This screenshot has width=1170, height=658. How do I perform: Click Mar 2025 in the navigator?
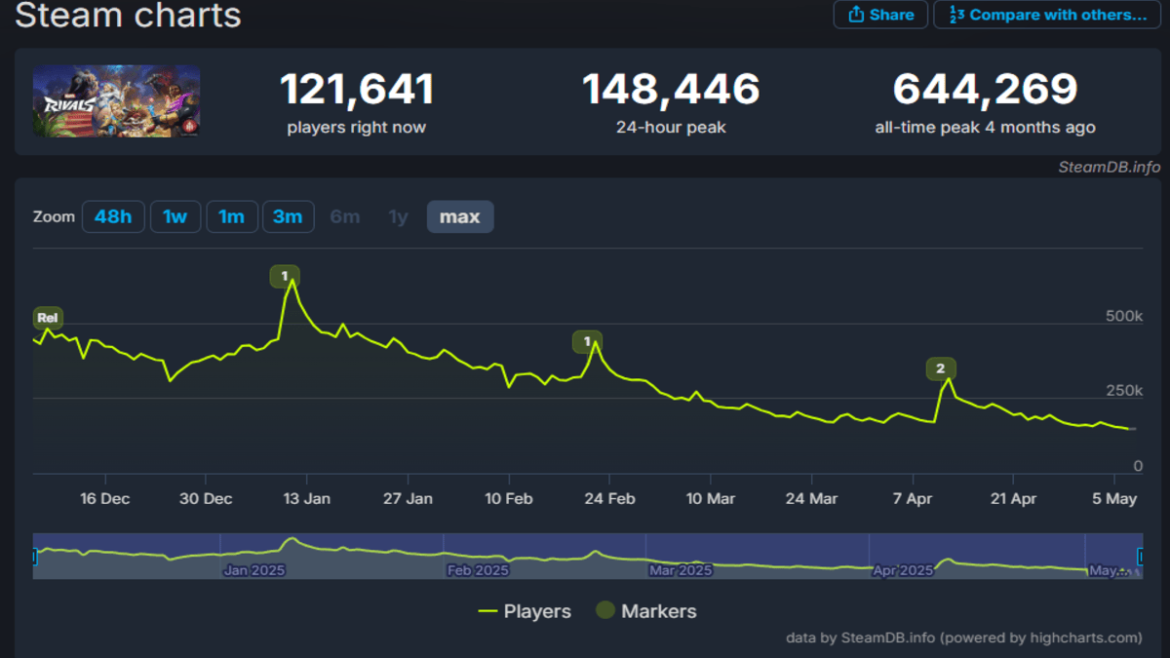pos(681,570)
